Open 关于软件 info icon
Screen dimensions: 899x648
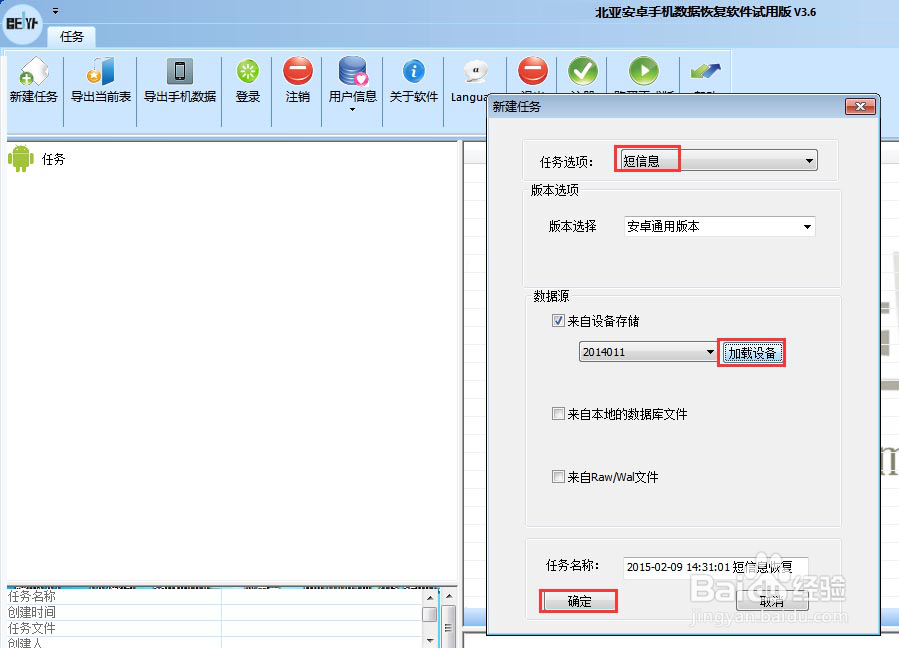pos(413,72)
